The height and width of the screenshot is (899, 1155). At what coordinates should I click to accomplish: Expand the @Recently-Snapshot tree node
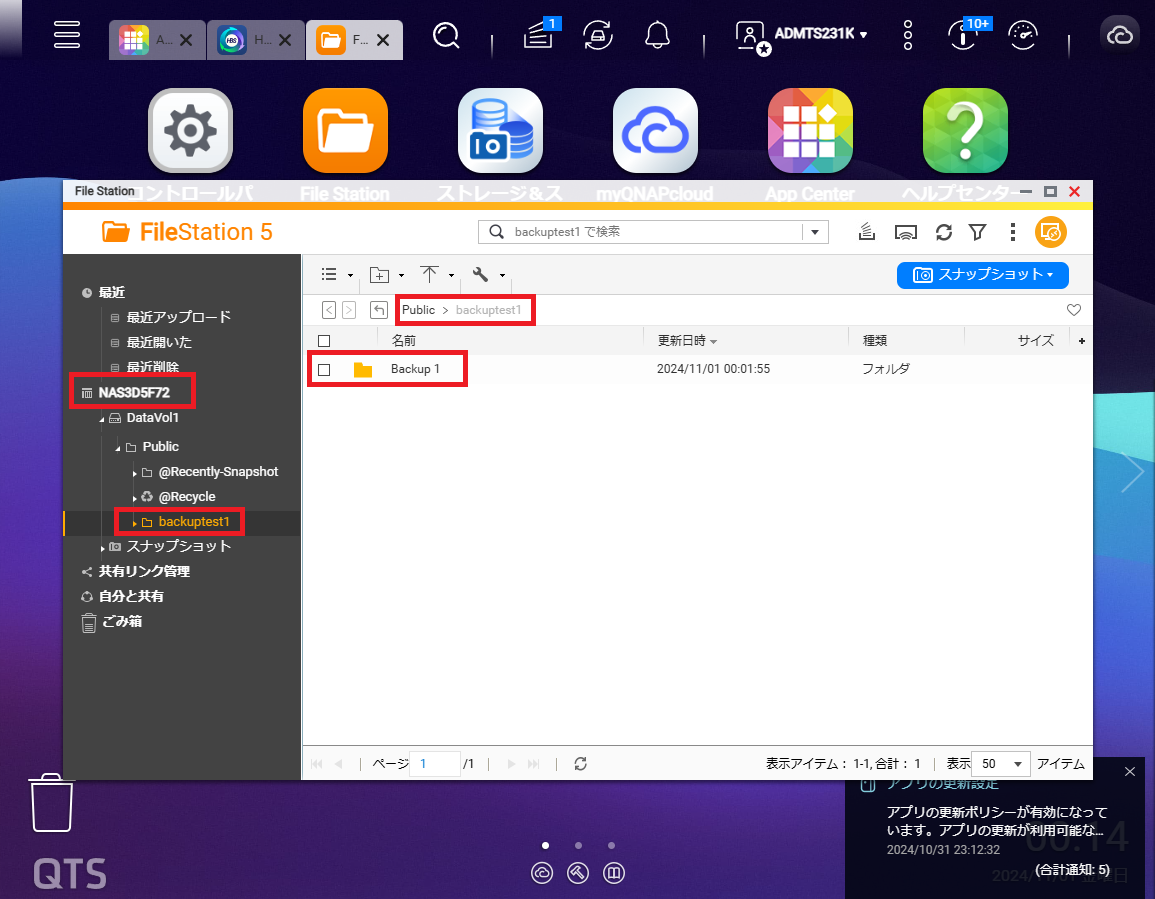coord(134,473)
